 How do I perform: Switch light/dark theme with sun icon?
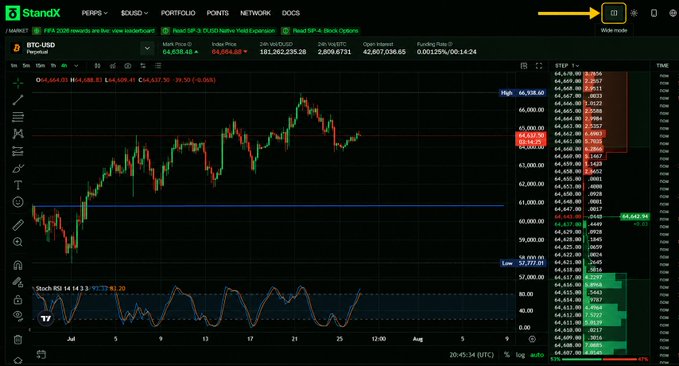tap(634, 13)
